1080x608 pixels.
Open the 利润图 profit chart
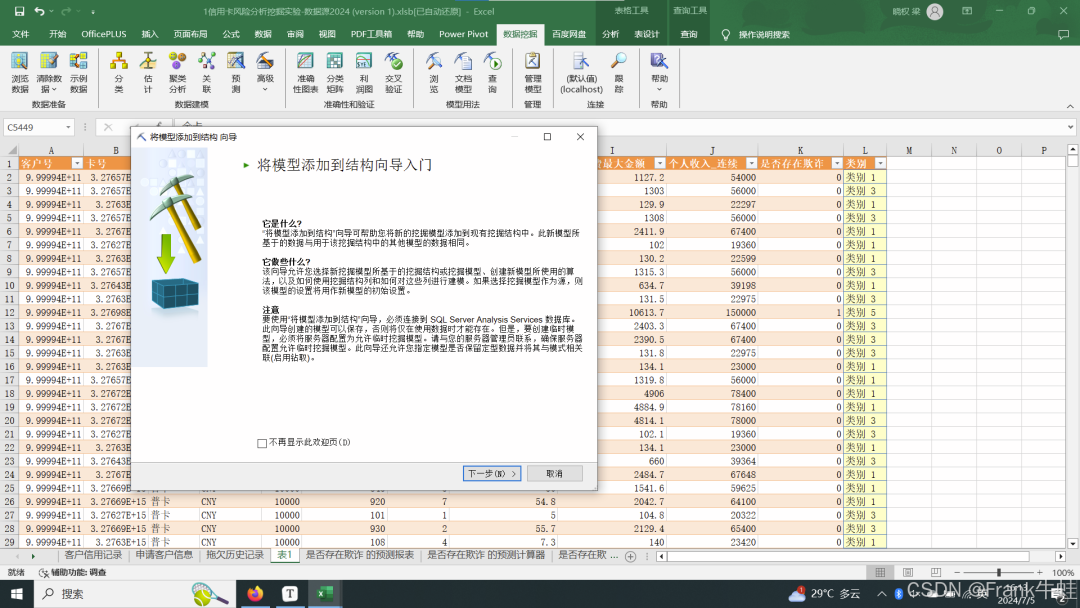coord(364,72)
